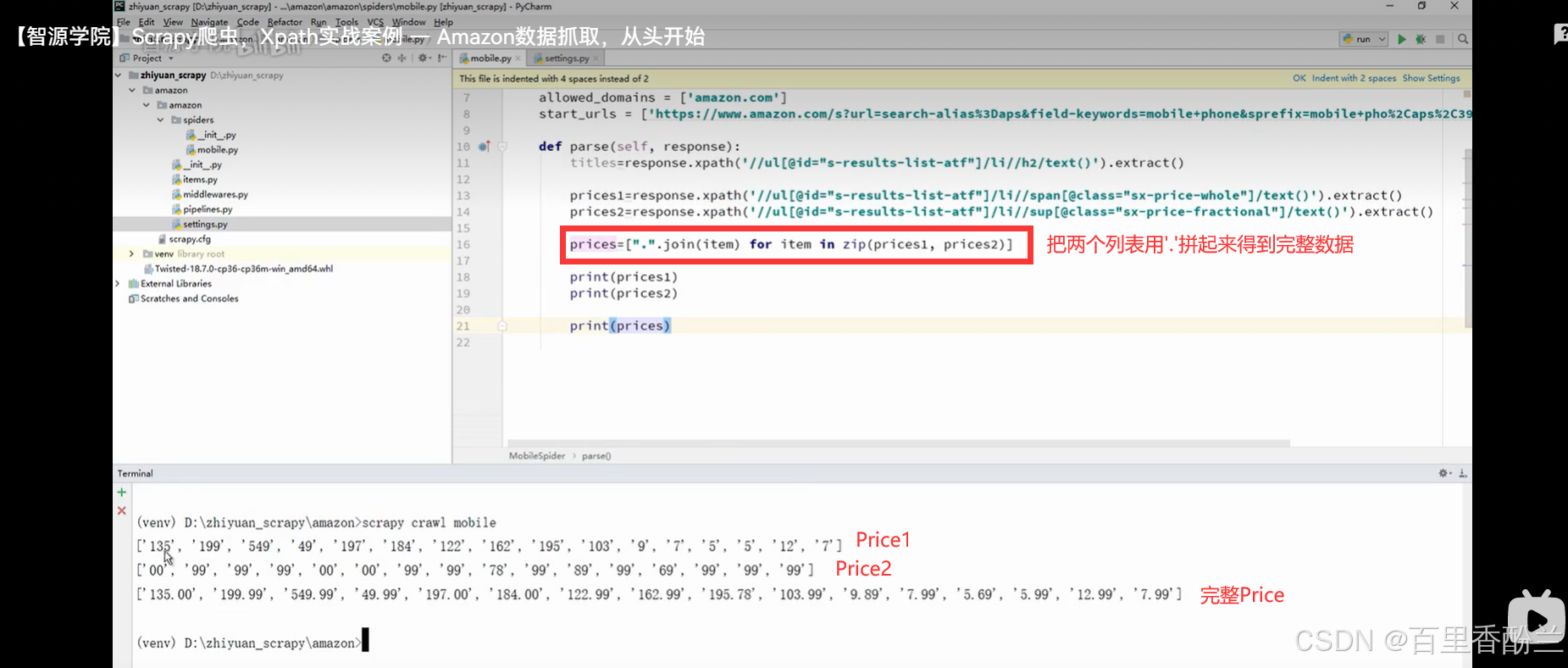This screenshot has height=668, width=1568.
Task: Click the Terminal panel title
Action: pyautogui.click(x=136, y=473)
